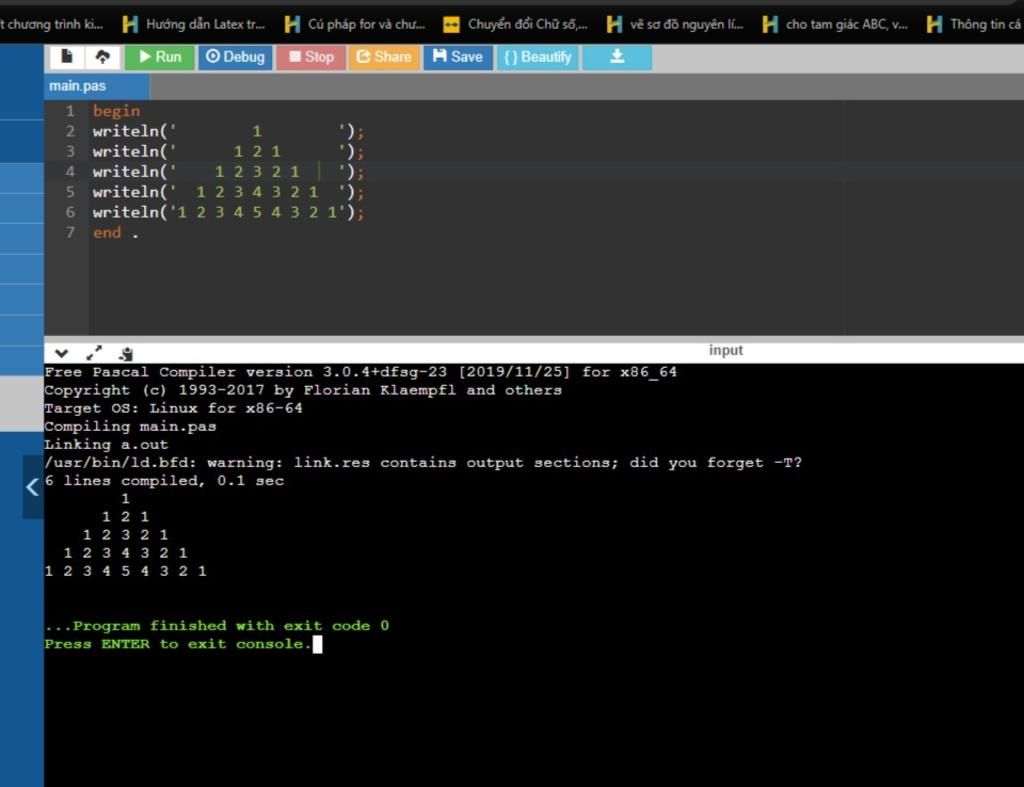
Task: Copy the console output icon
Action: click(126, 354)
